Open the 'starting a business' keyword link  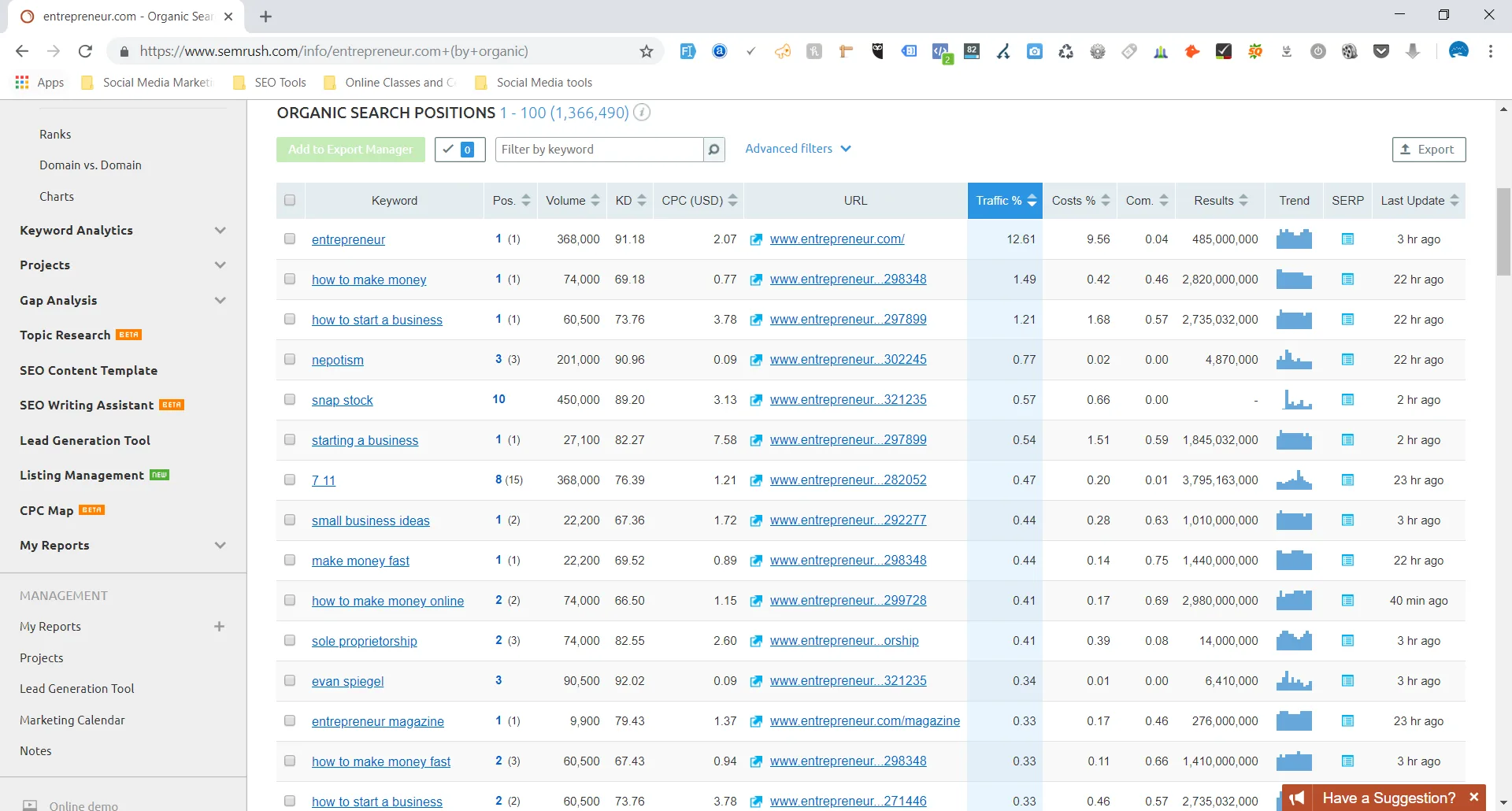tap(365, 439)
